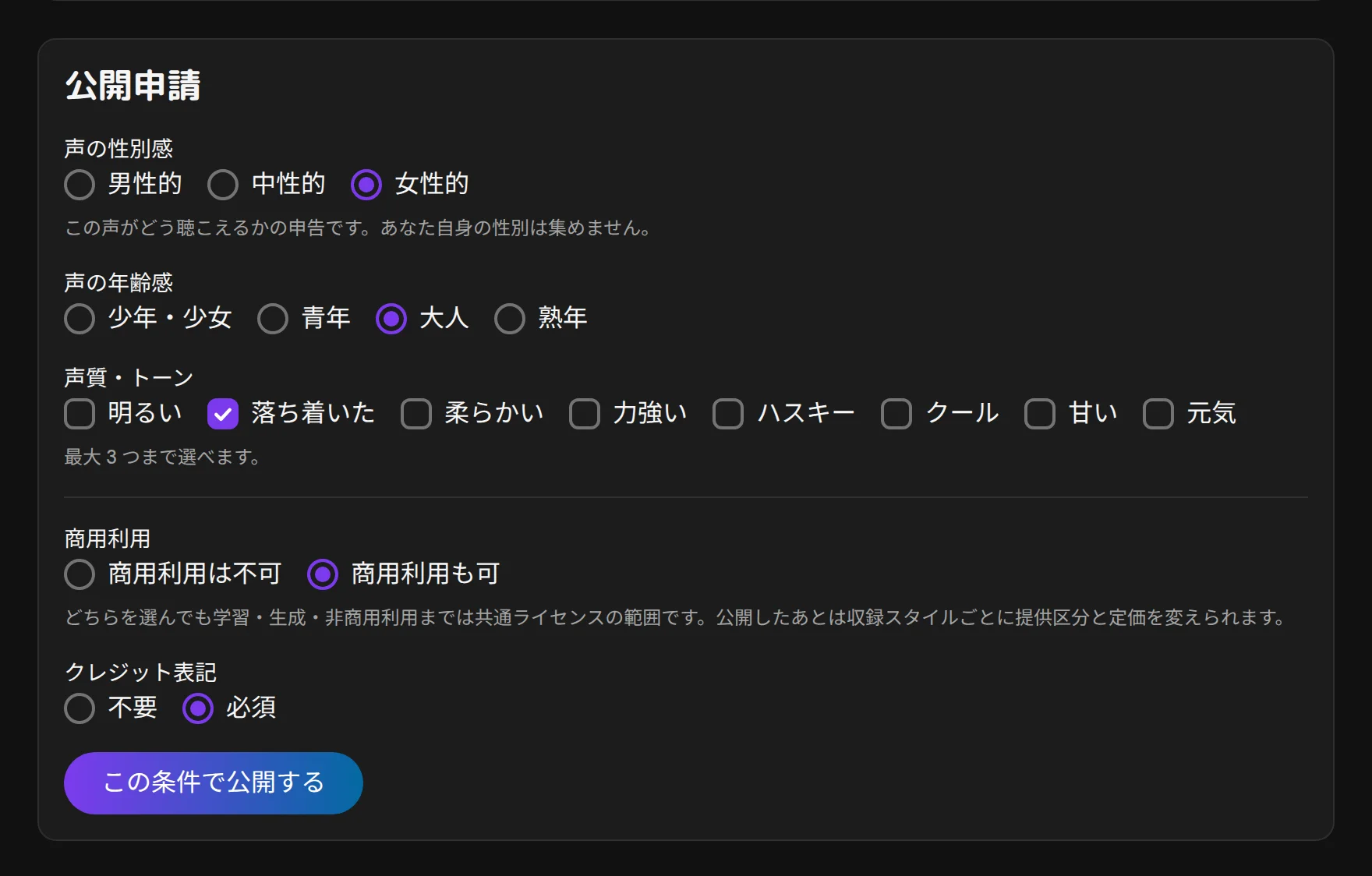Click the この条件で公開する button
Viewport: 1372px width, 876px height.
point(214,783)
